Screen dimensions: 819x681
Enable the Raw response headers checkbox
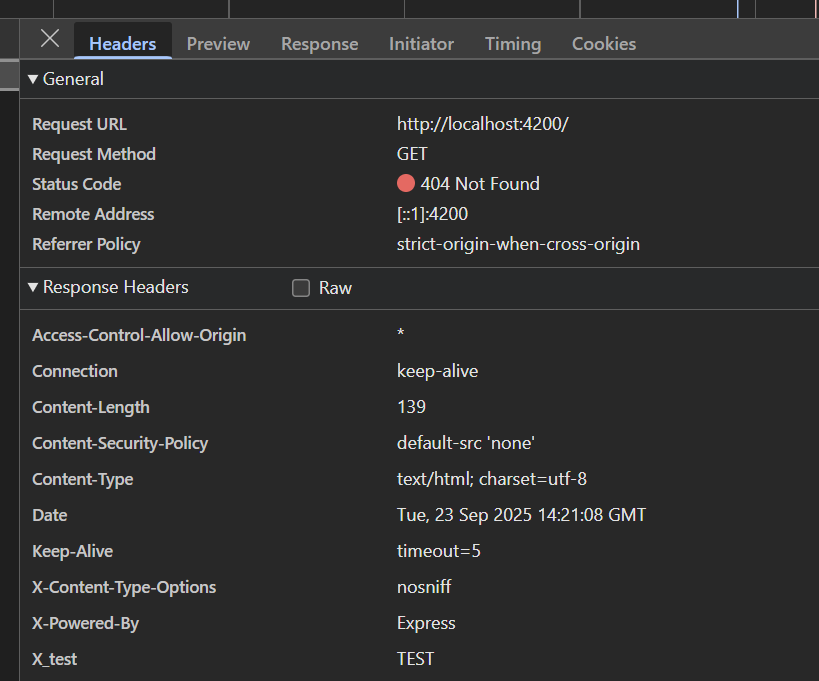(301, 288)
